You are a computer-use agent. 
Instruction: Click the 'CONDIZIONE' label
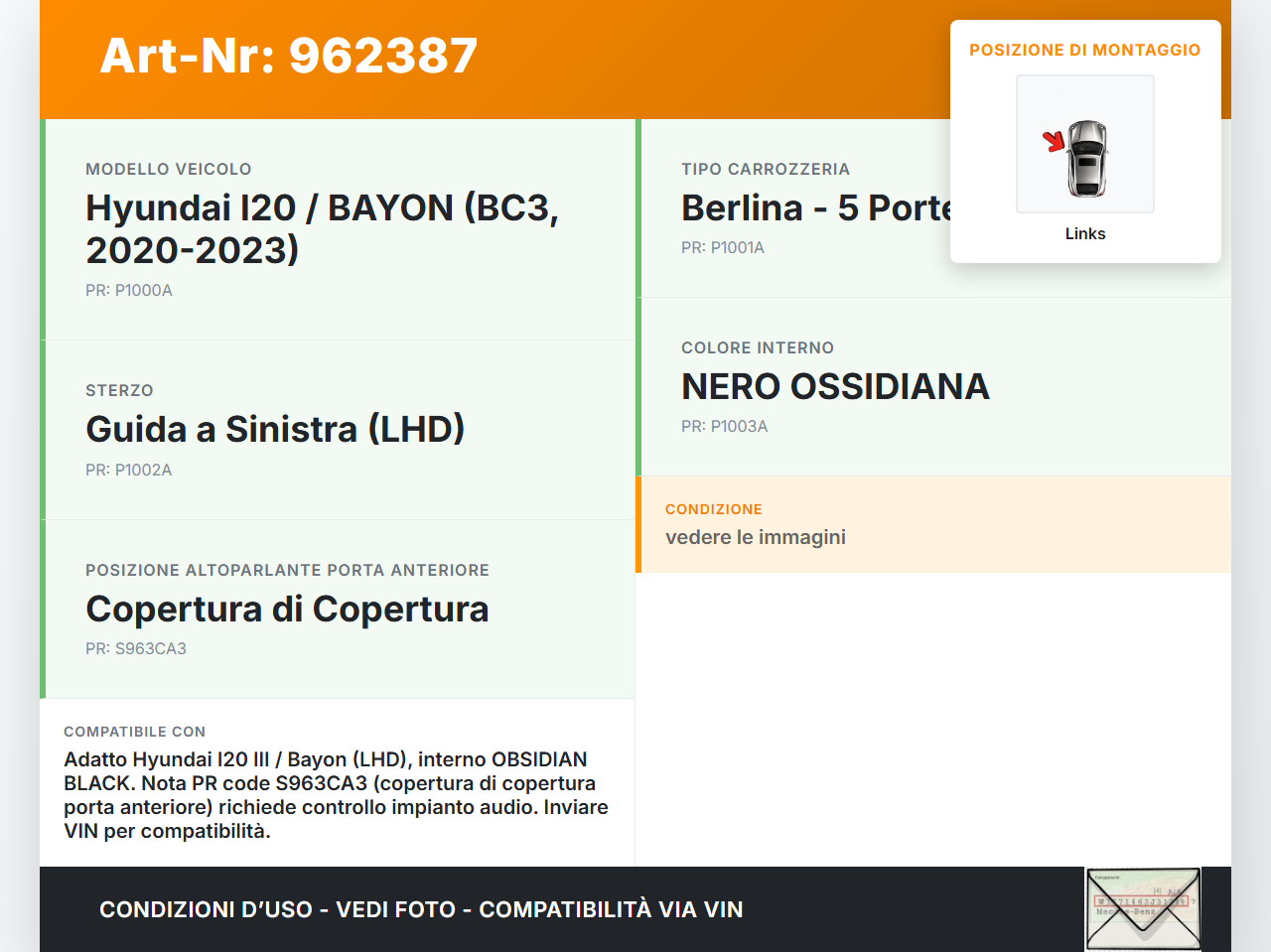pyautogui.click(x=714, y=509)
